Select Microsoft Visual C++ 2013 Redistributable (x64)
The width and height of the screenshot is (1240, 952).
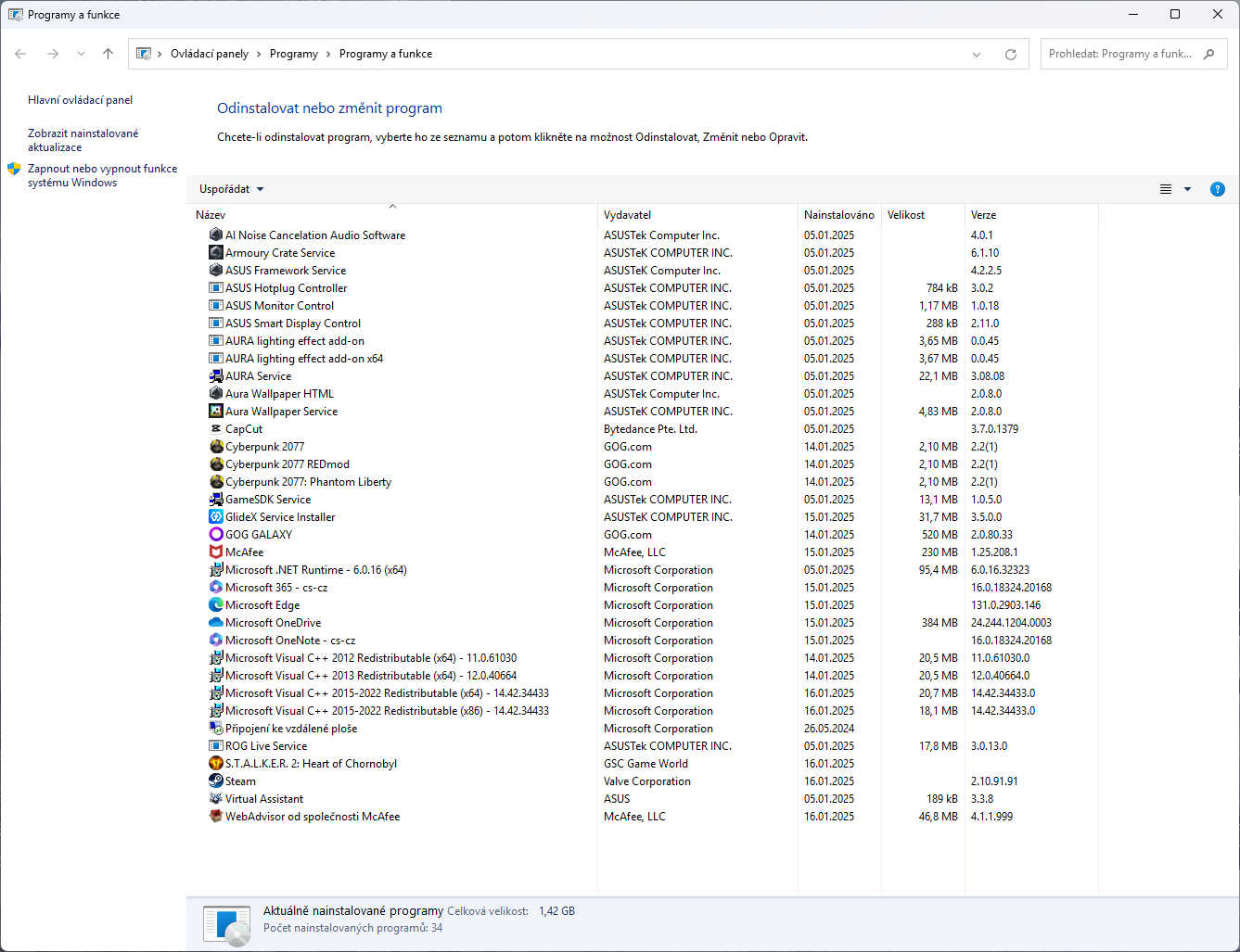371,676
